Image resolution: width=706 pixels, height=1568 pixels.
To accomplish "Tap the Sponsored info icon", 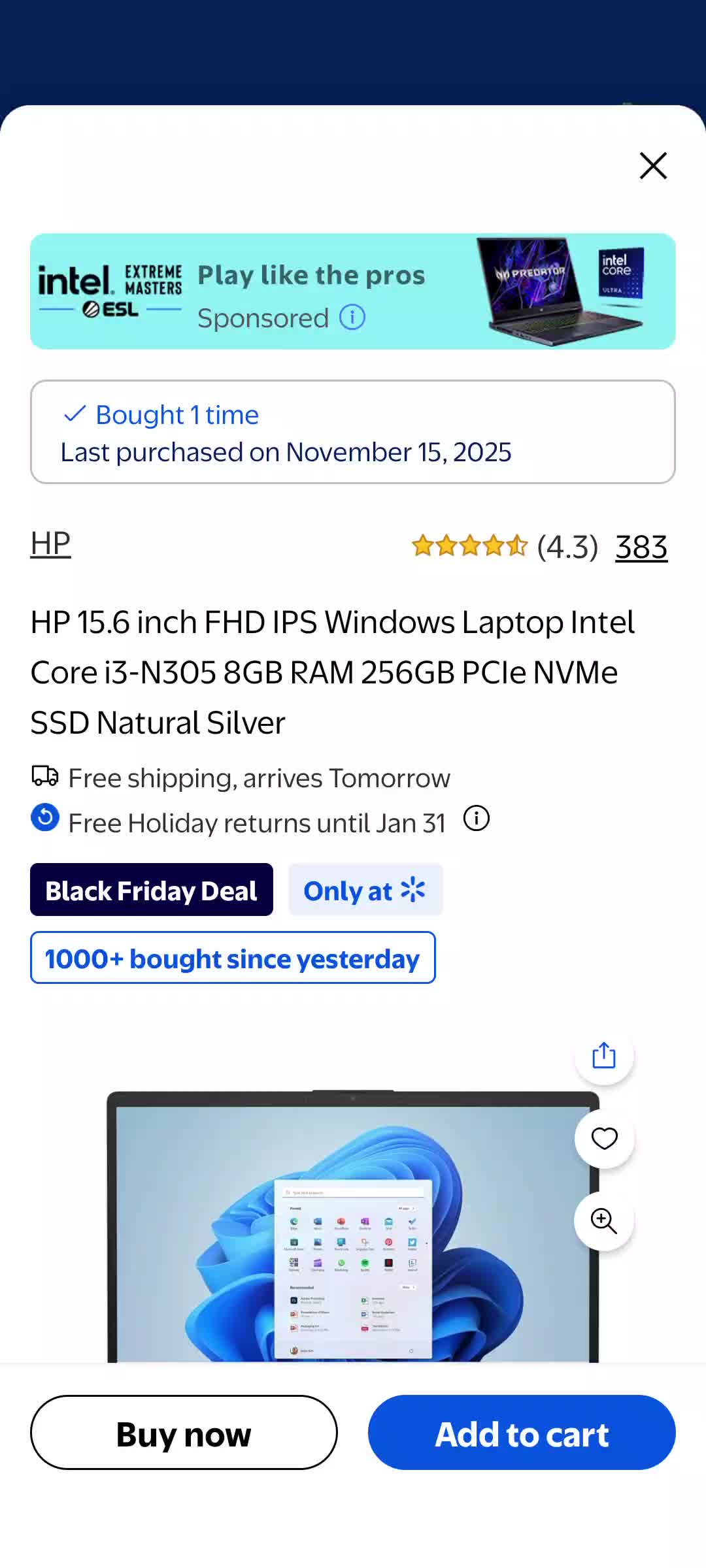I will 352,318.
